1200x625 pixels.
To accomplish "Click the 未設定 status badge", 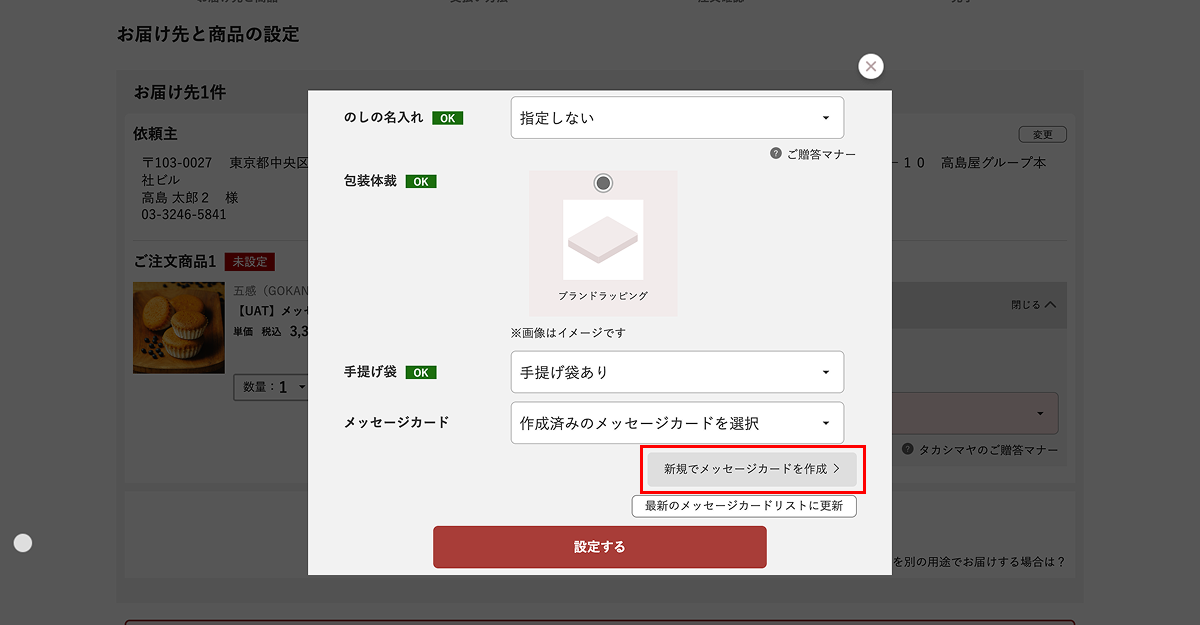I will tap(249, 262).
